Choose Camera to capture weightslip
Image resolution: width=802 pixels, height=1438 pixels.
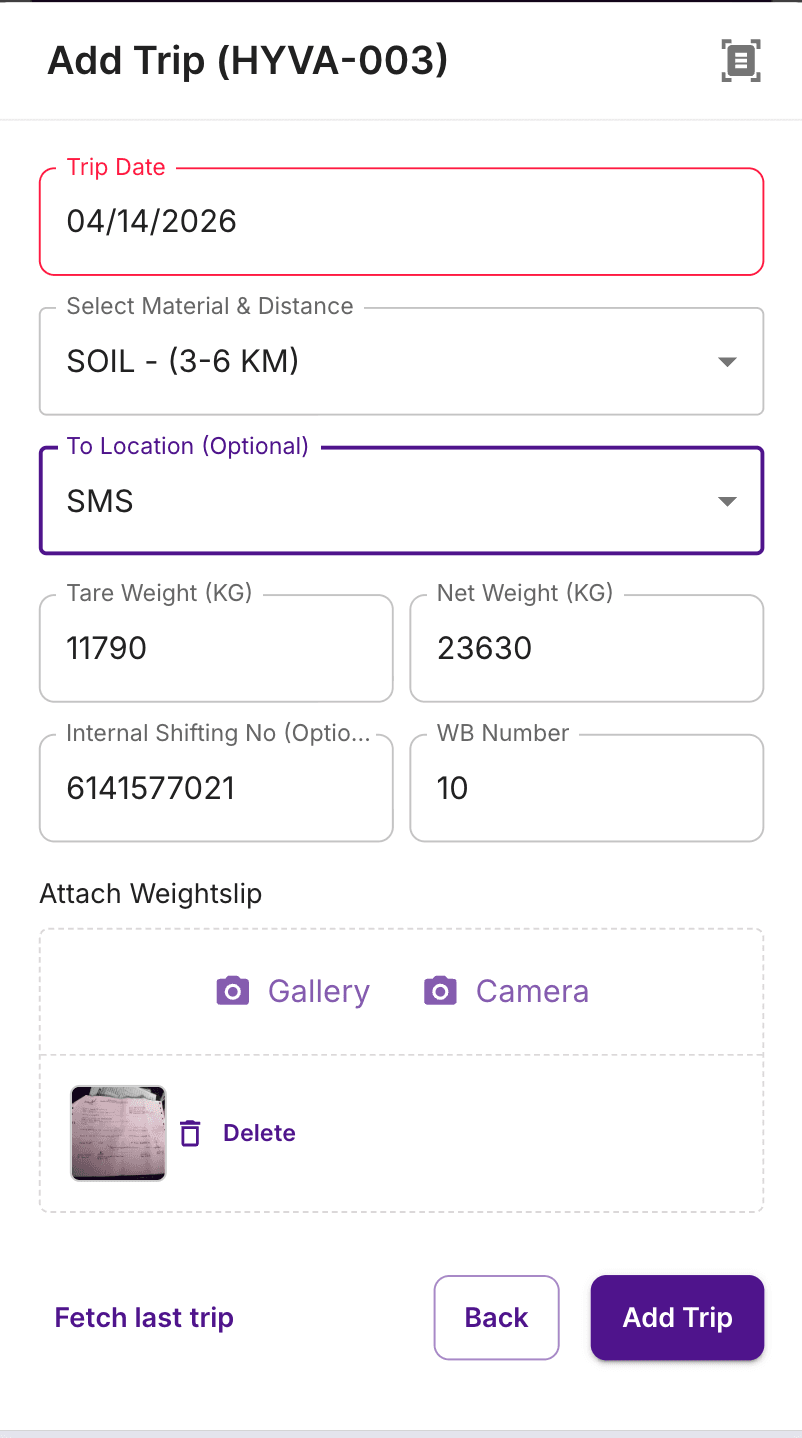point(506,991)
